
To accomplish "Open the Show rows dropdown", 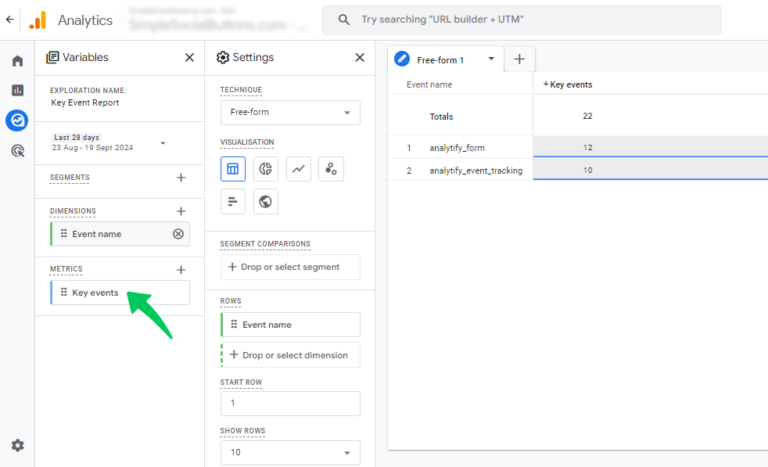I will point(290,452).
